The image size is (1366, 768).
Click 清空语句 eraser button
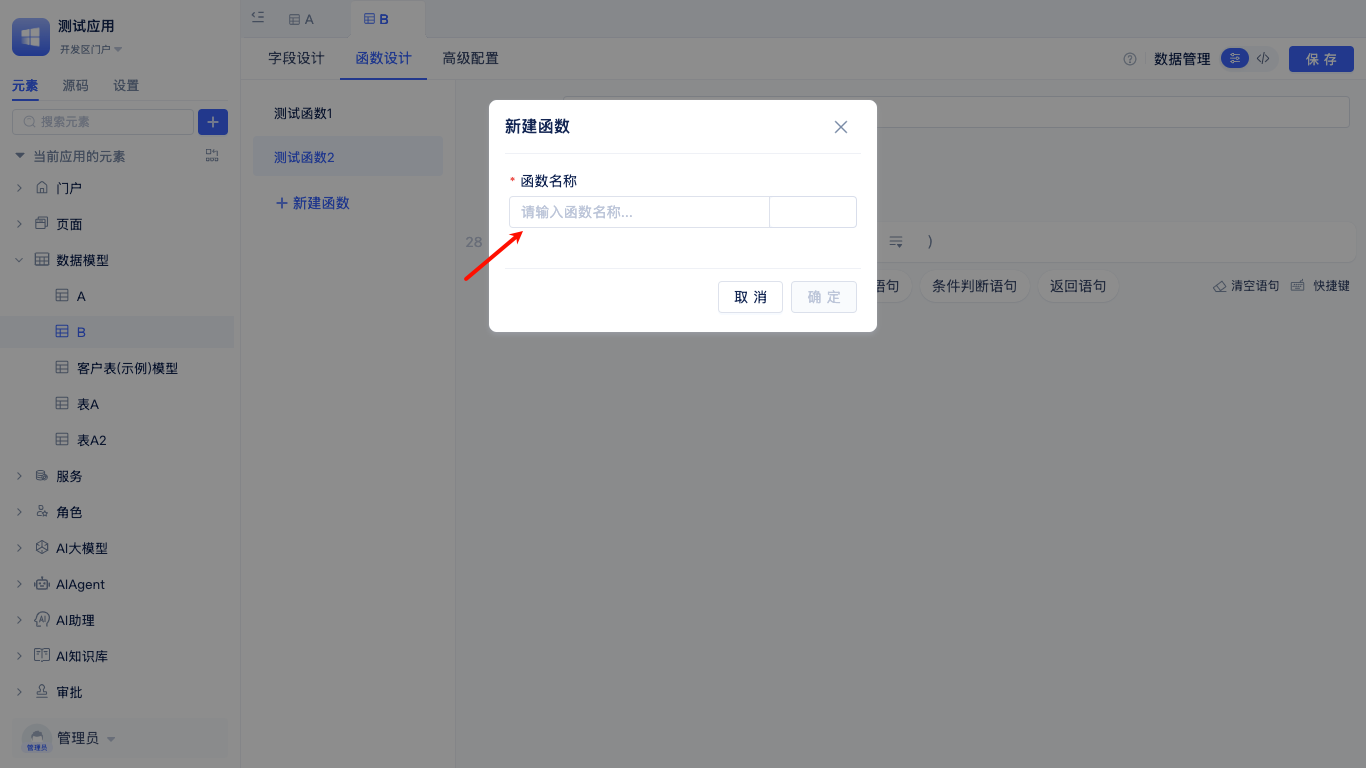coord(1246,286)
